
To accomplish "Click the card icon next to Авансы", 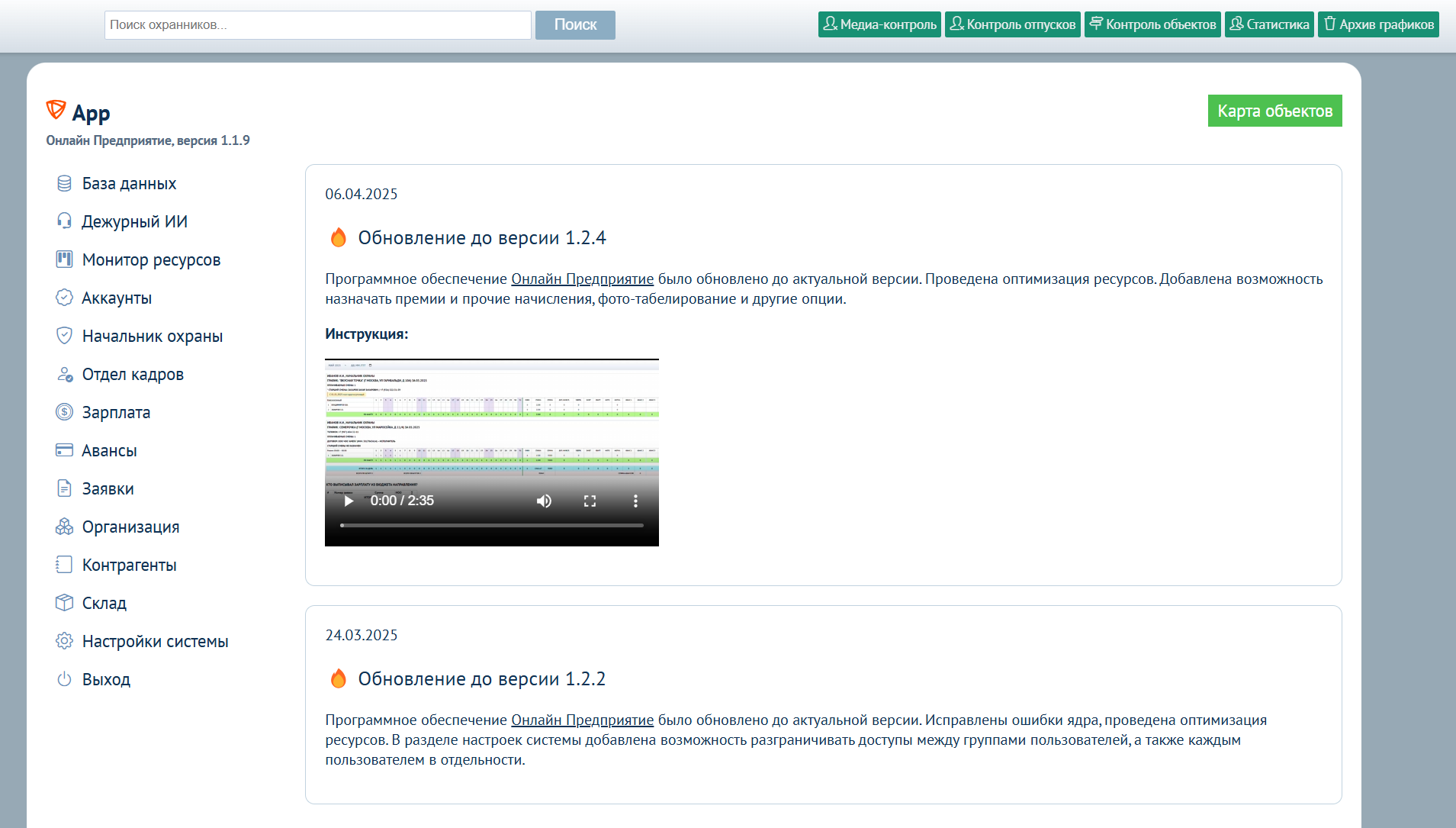I will 64,450.
